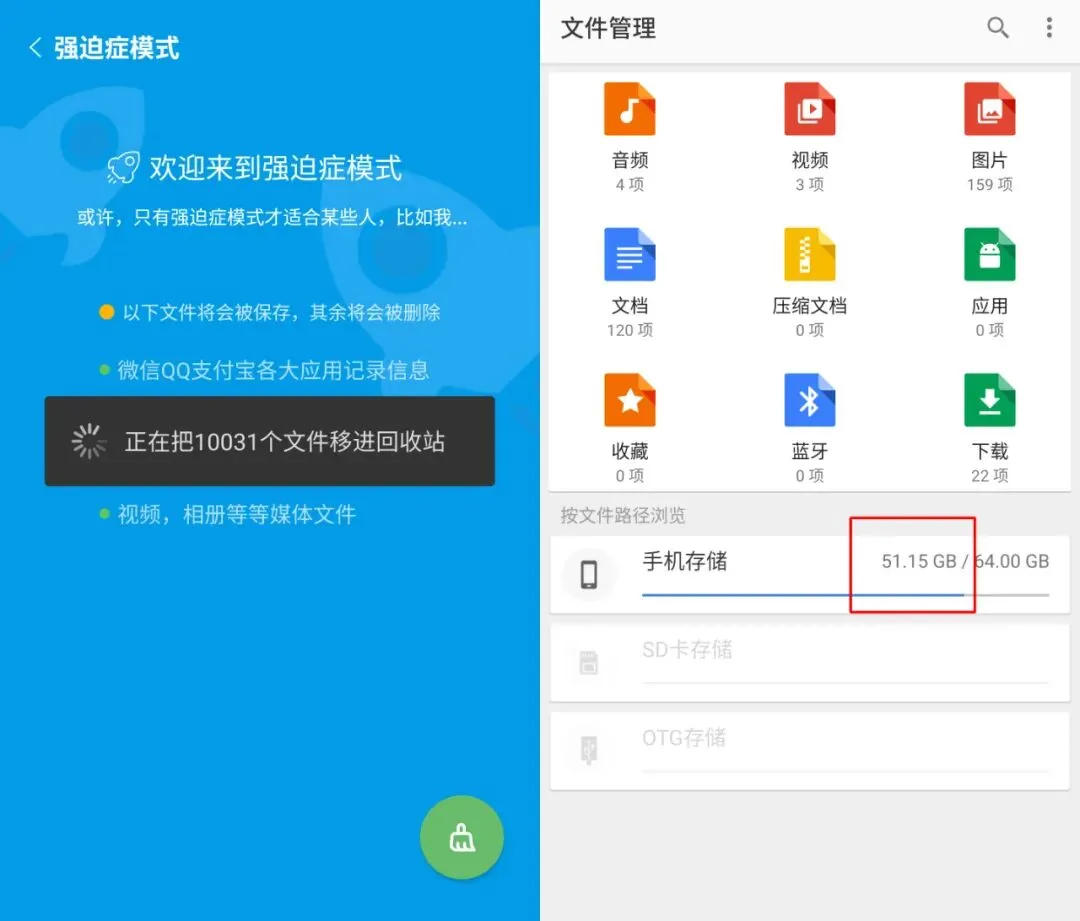Tap the OTG USB storage icon
Screen dimensions: 1080x921
tap(589, 749)
